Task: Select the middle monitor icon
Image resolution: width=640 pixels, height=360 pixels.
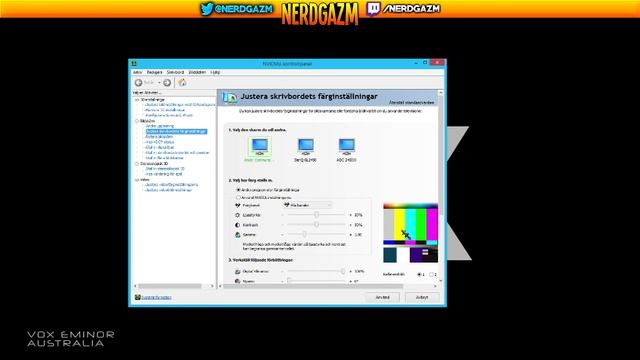Action: pos(305,146)
